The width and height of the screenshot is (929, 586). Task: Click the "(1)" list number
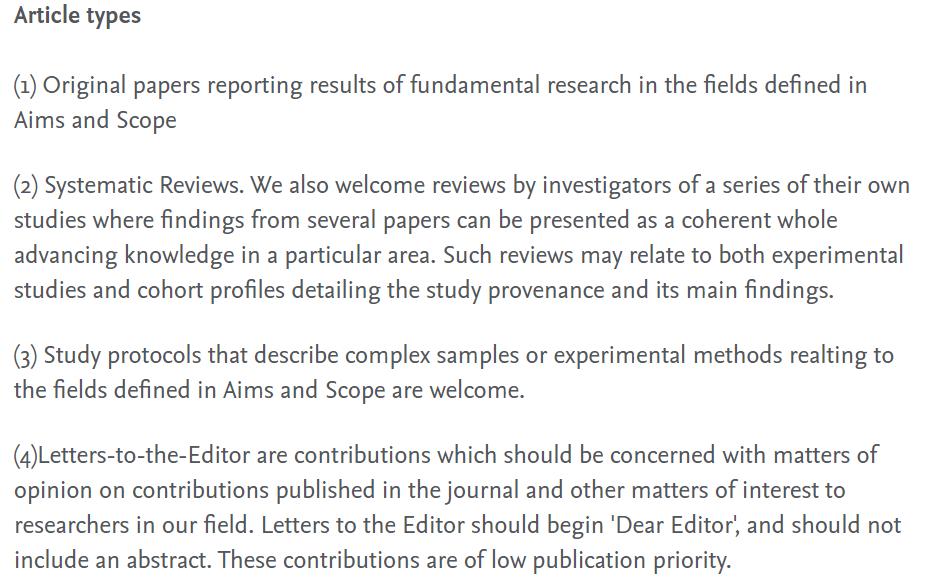(x=25, y=85)
